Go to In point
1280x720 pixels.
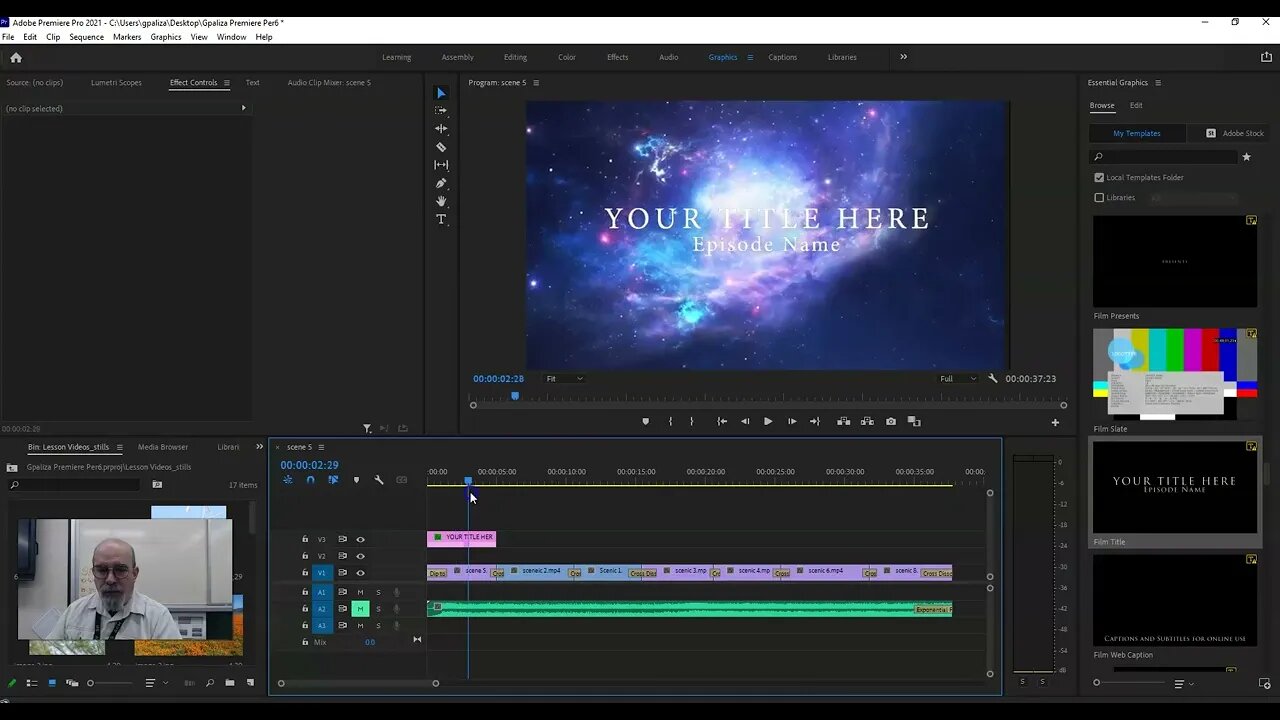click(x=722, y=421)
